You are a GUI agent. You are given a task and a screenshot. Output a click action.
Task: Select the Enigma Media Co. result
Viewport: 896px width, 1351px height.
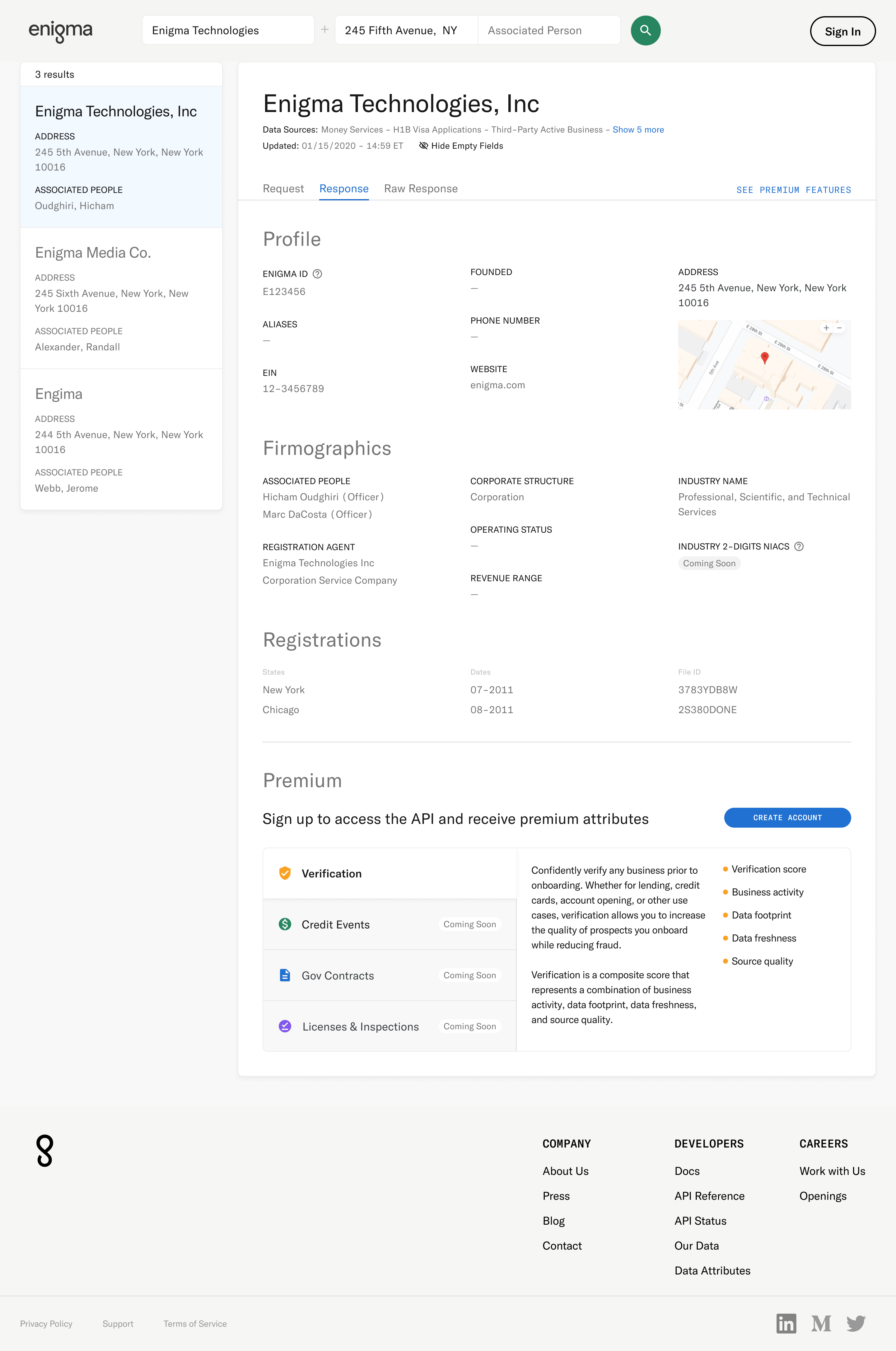coord(121,298)
